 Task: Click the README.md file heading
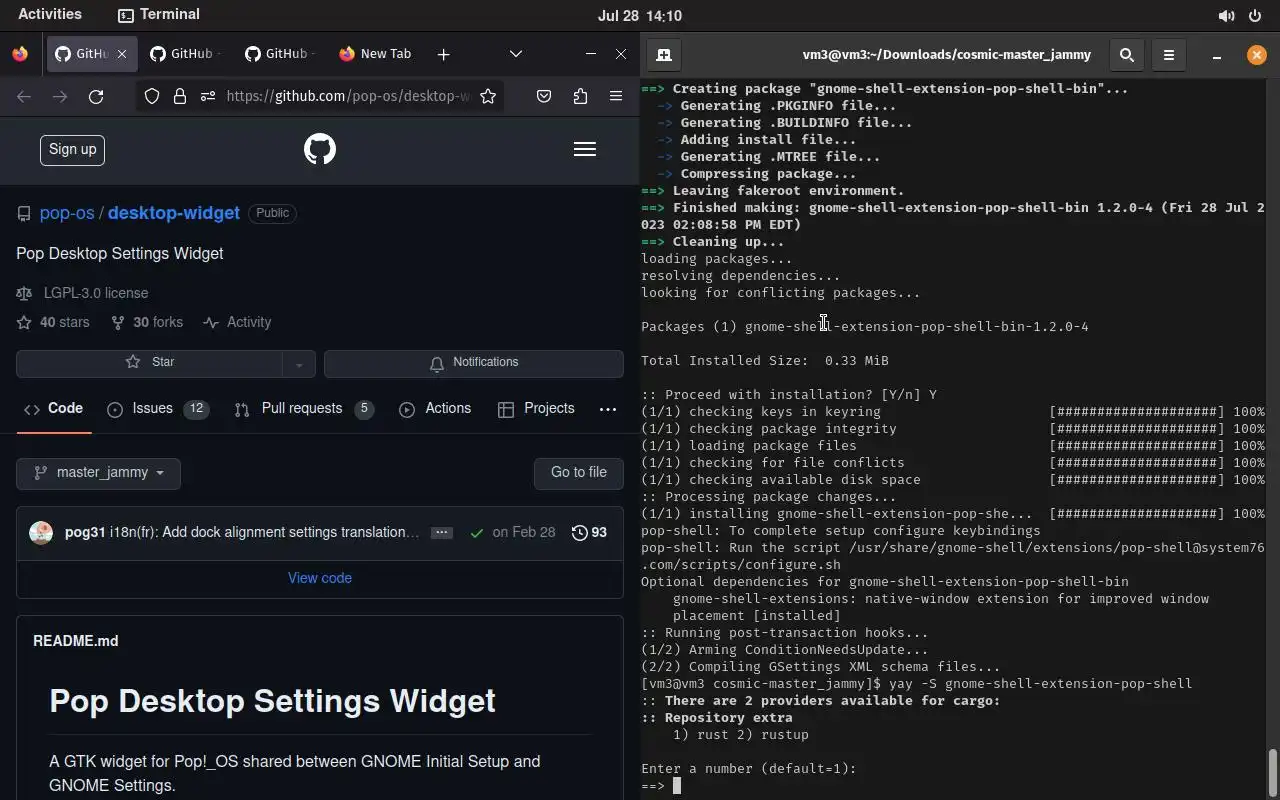tap(76, 641)
